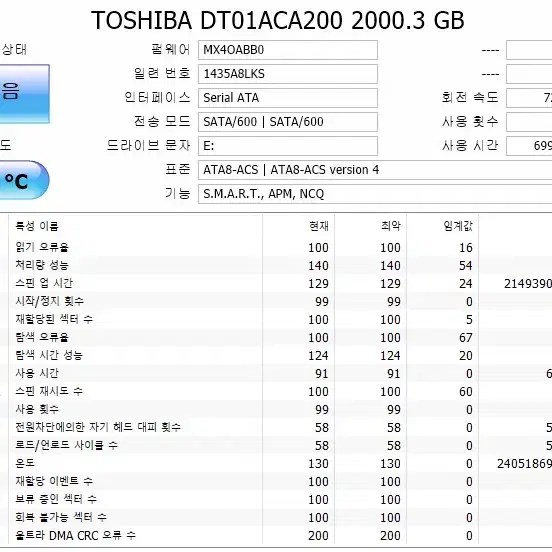Click the 일련 번호 label

(x=162, y=73)
